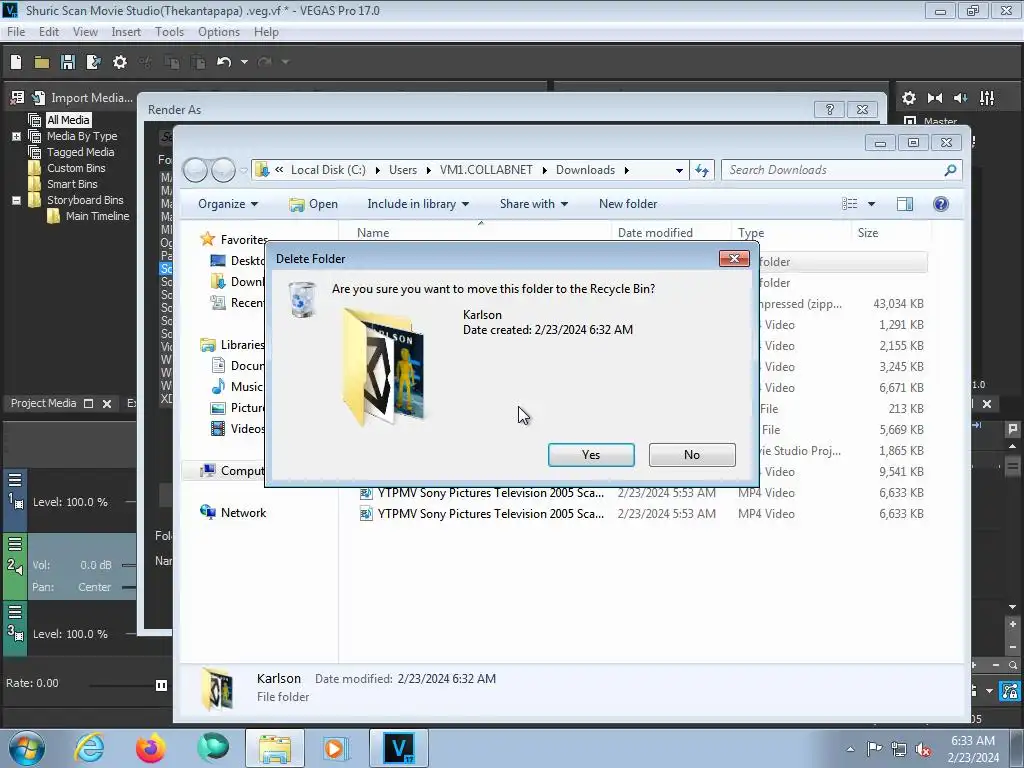Toggle the preview pane icon

point(905,204)
